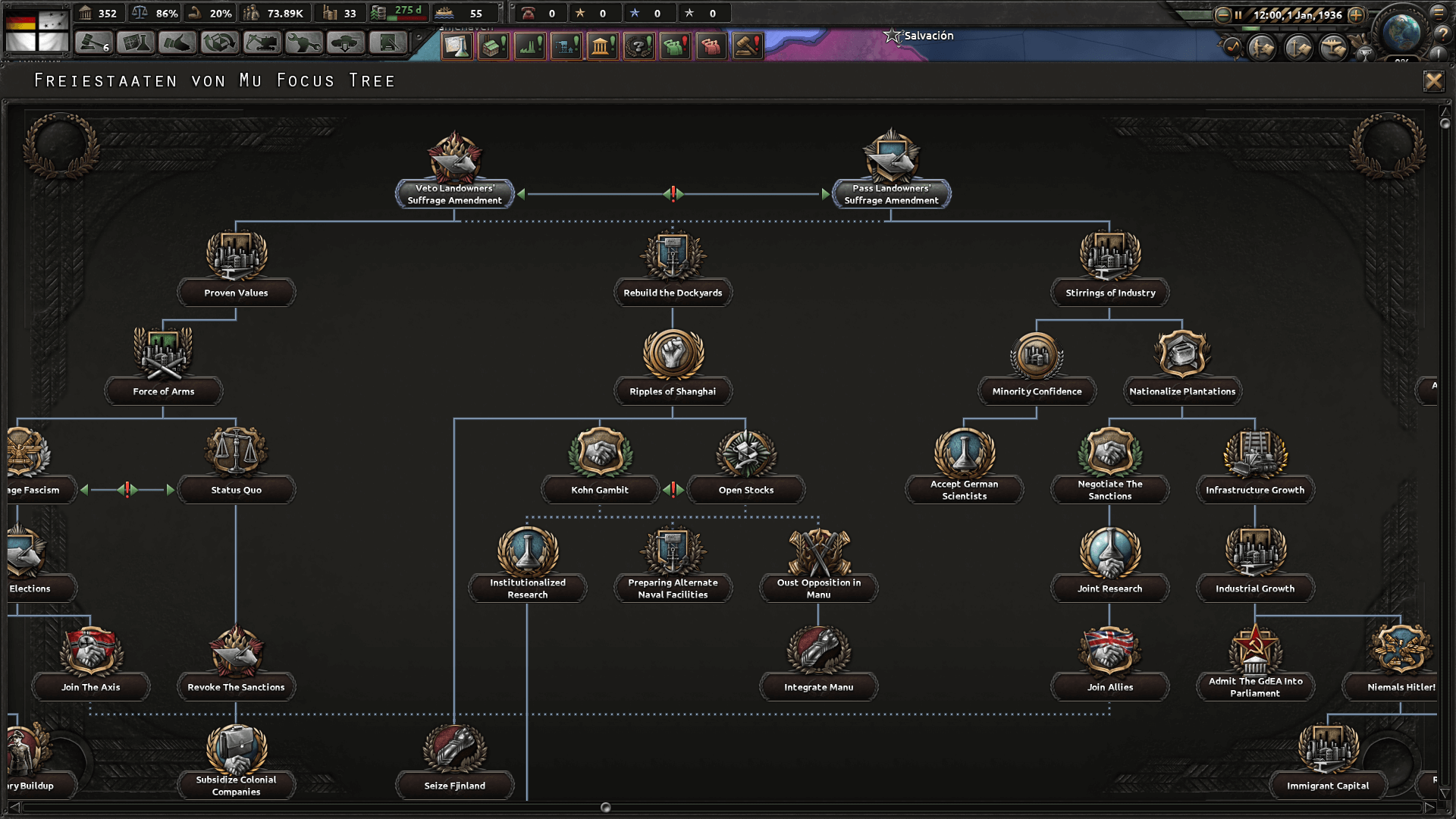Open the music player note icon
The width and height of the screenshot is (1456, 819).
(x=1232, y=48)
